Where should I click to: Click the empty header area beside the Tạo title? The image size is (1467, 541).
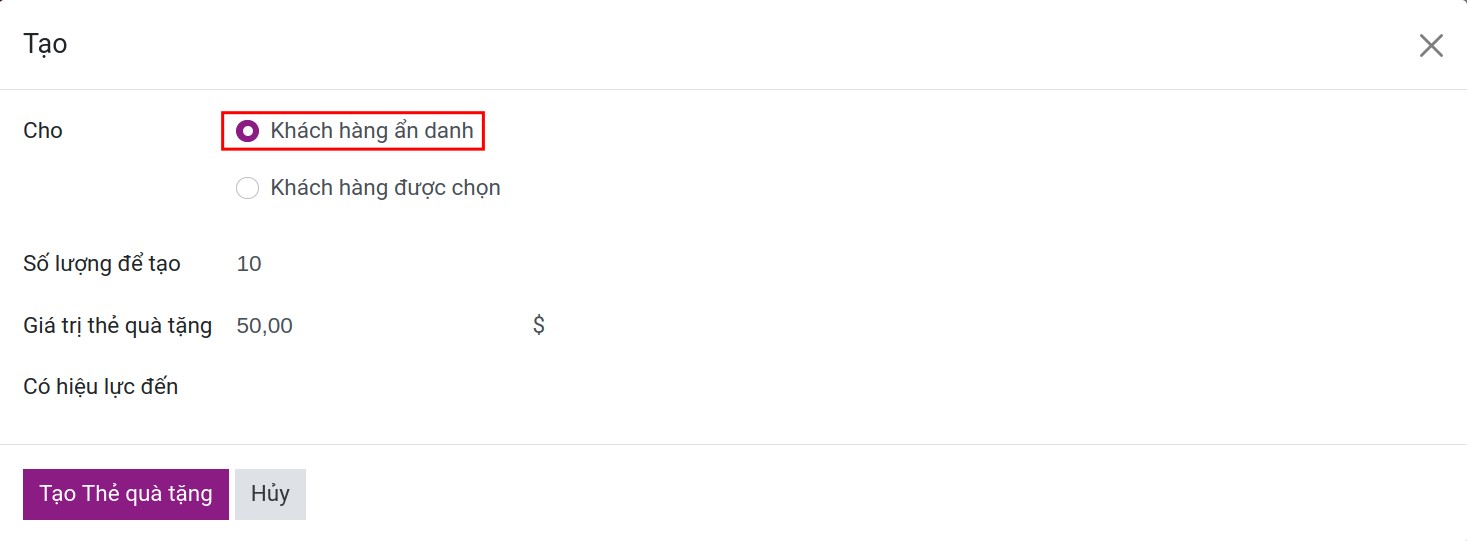pyautogui.click(x=700, y=45)
